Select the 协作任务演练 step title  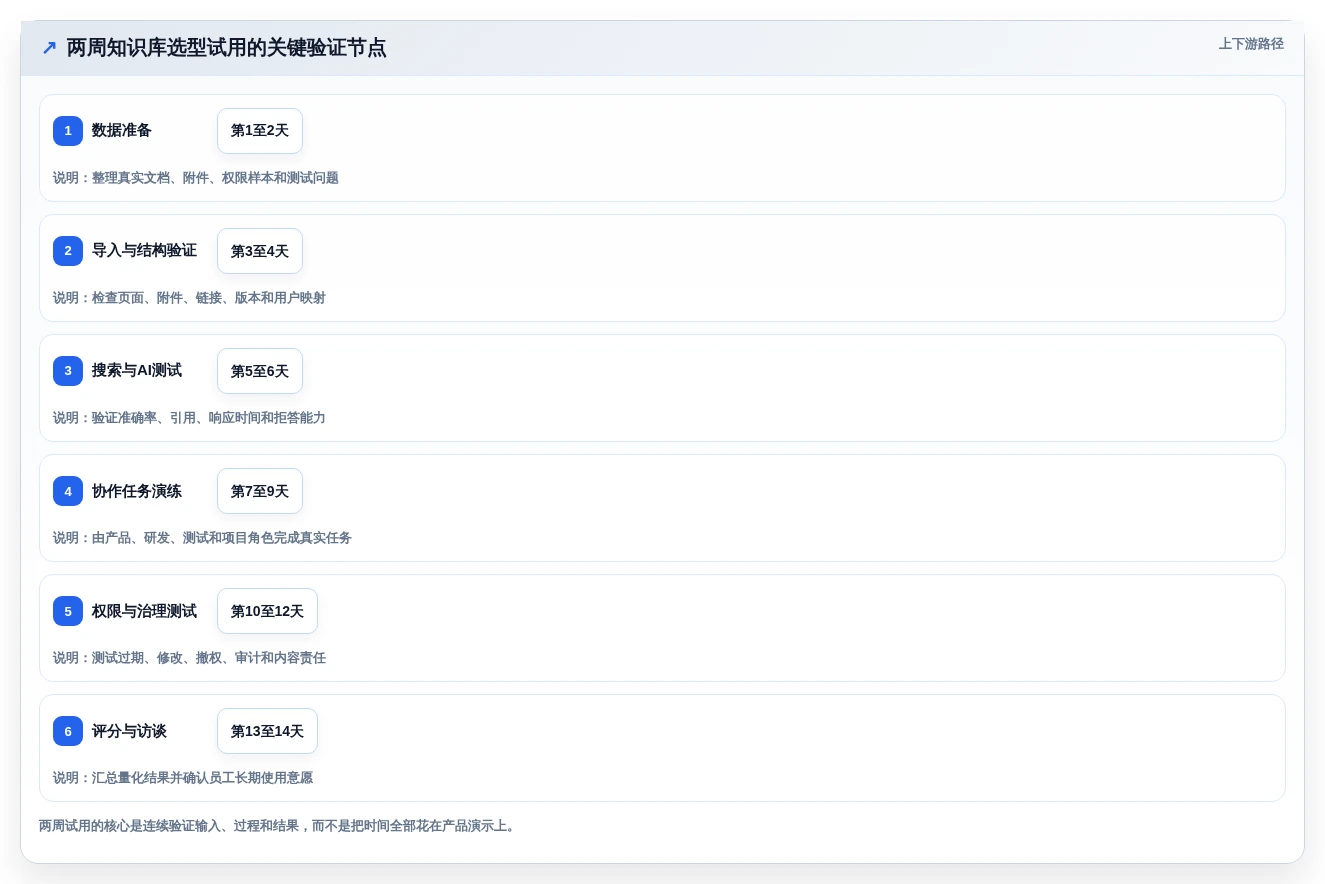[x=137, y=491]
